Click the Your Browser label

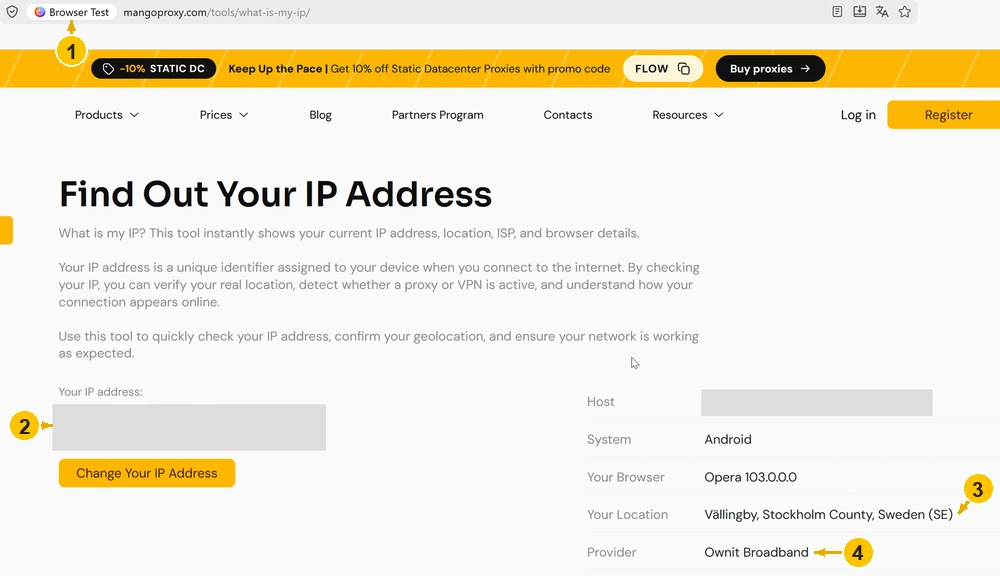626,476
